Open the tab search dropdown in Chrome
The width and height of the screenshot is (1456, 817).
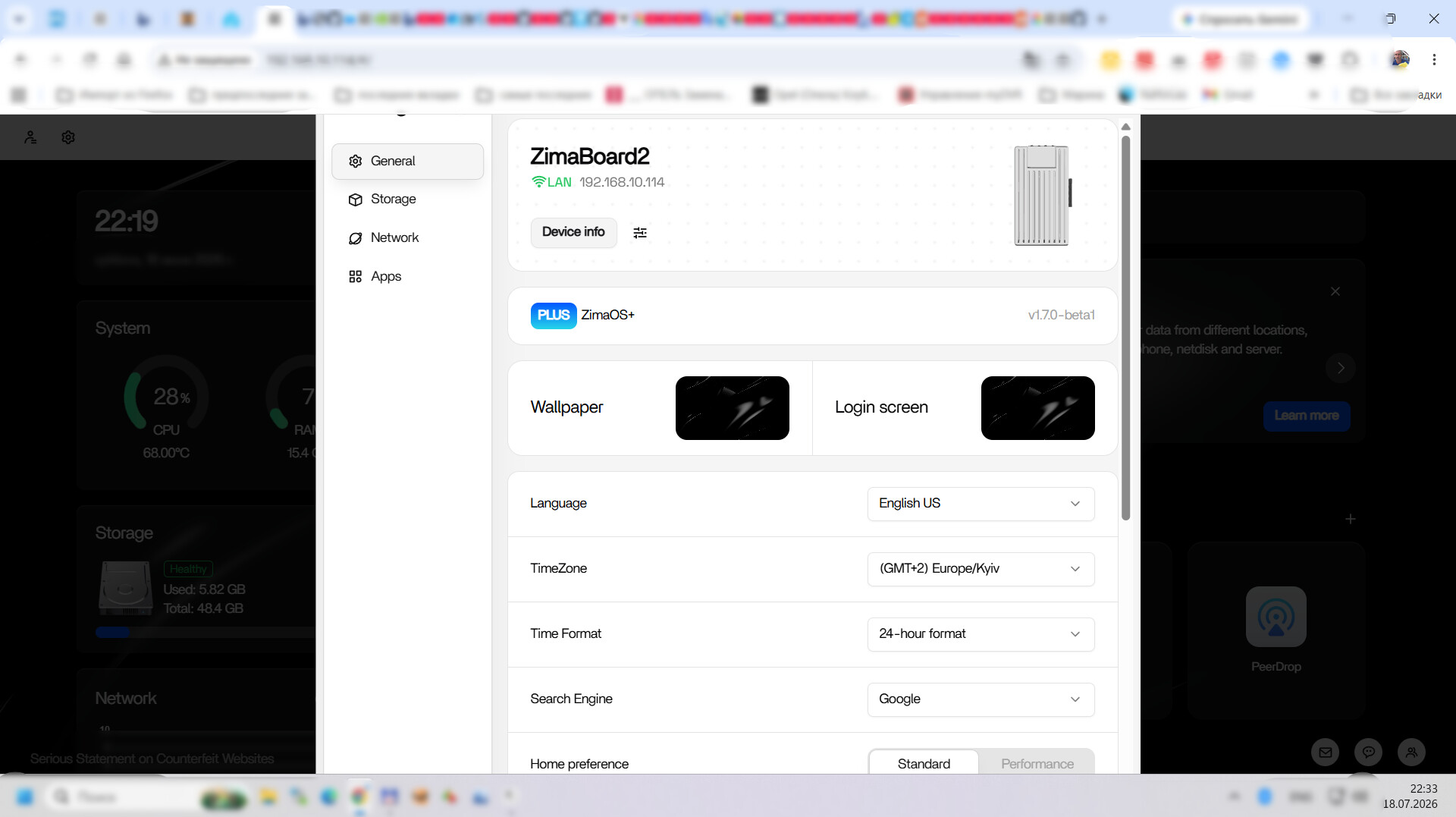[19, 19]
